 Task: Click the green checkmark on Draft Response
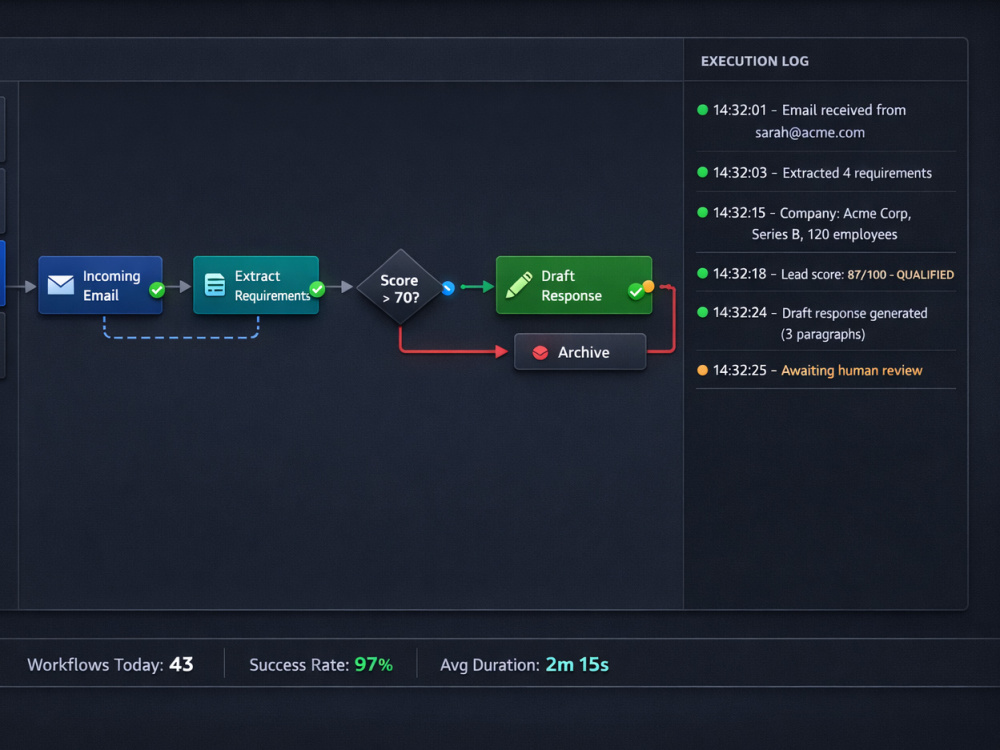point(635,292)
